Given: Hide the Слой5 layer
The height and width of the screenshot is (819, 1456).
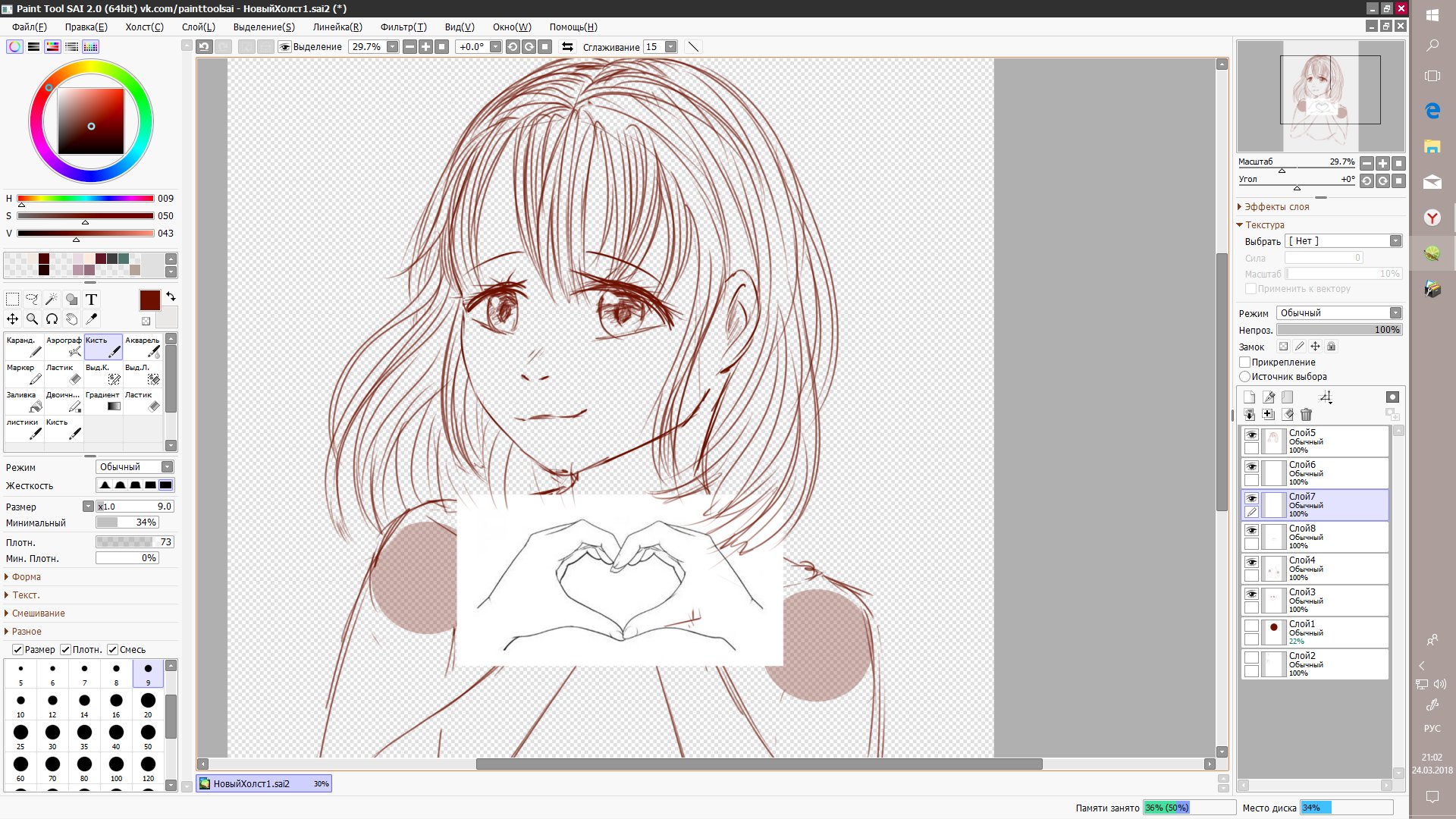Looking at the screenshot, I should (1251, 435).
